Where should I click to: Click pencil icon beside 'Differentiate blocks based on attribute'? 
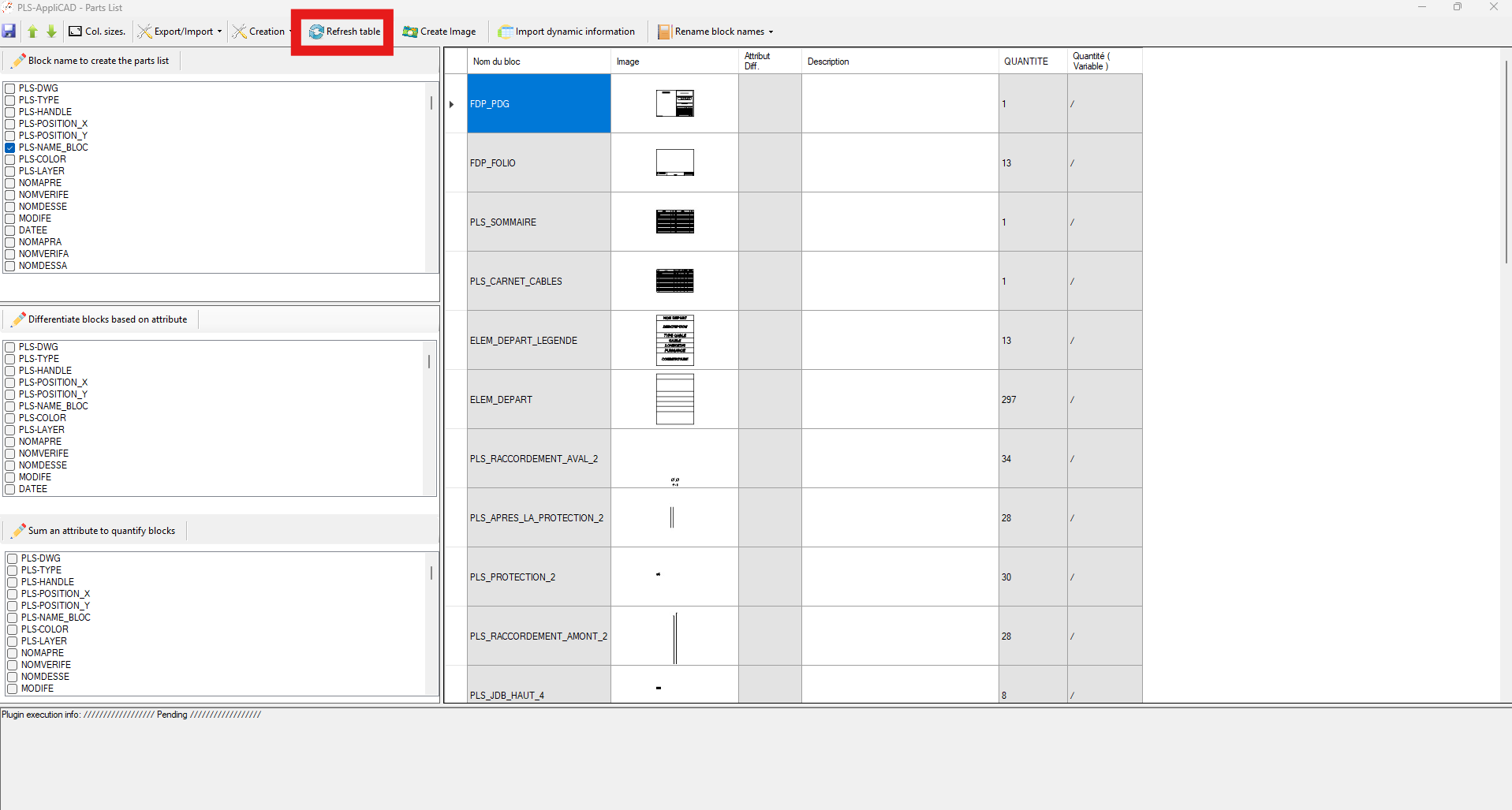point(19,319)
